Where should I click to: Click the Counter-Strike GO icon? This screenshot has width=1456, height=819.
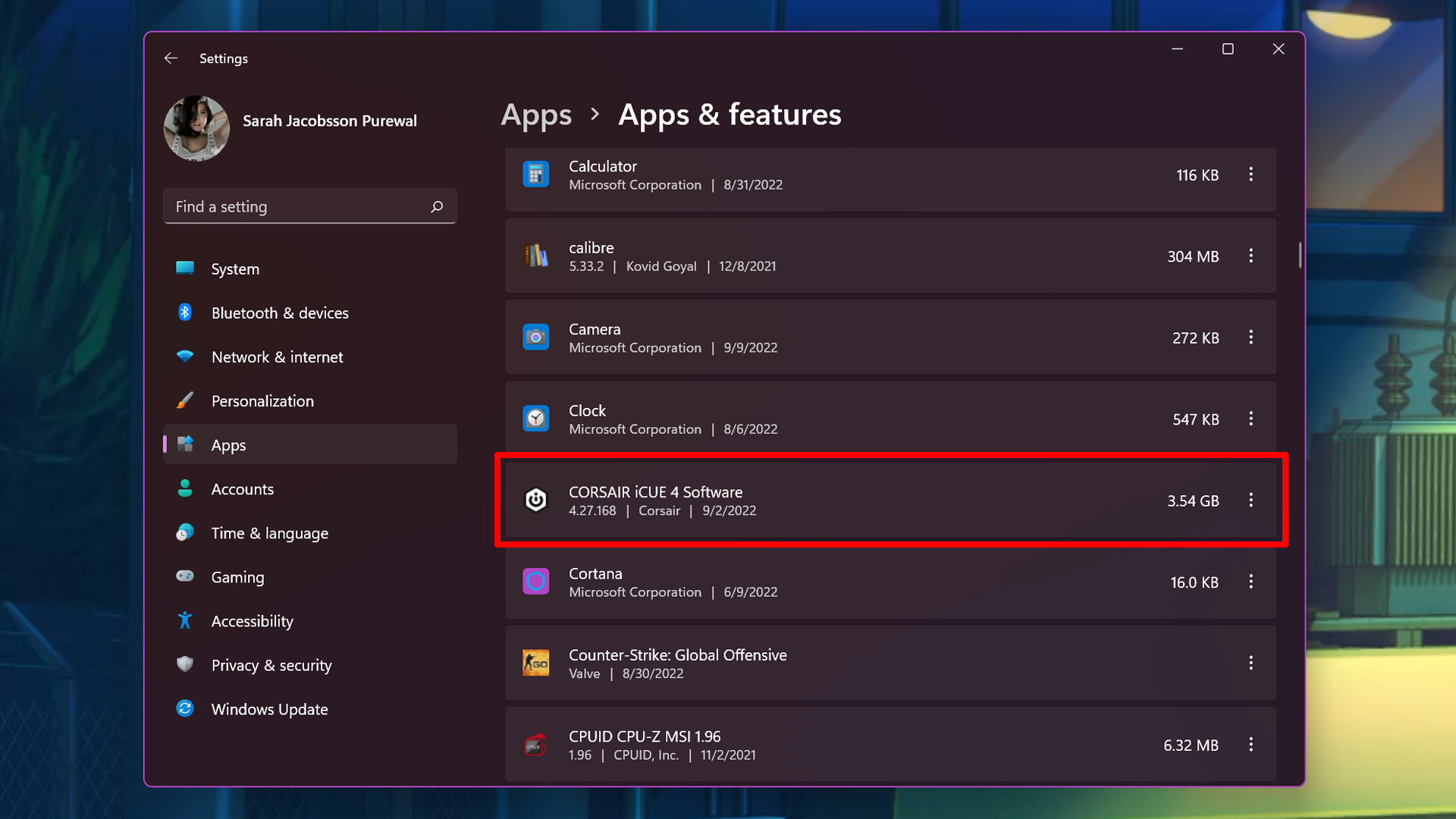pos(536,663)
